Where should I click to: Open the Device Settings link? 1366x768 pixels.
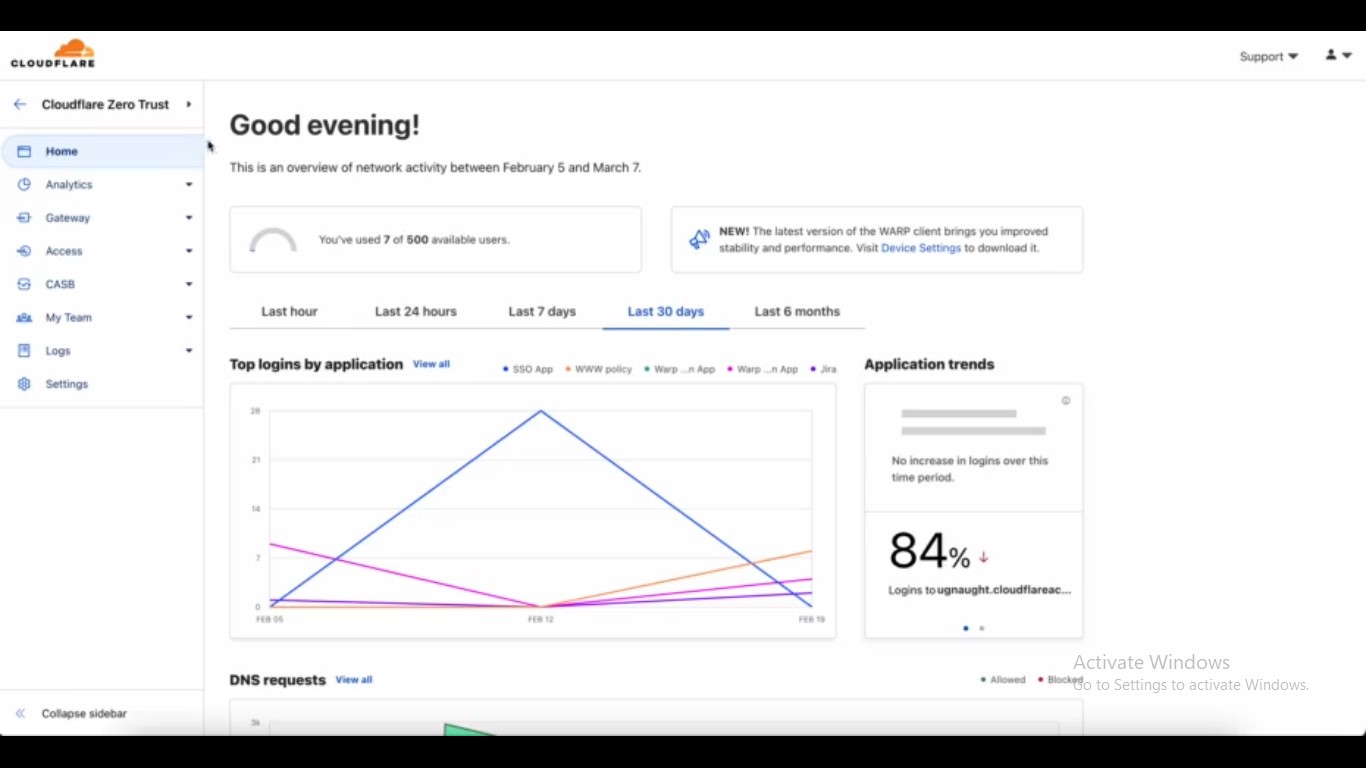pos(921,248)
